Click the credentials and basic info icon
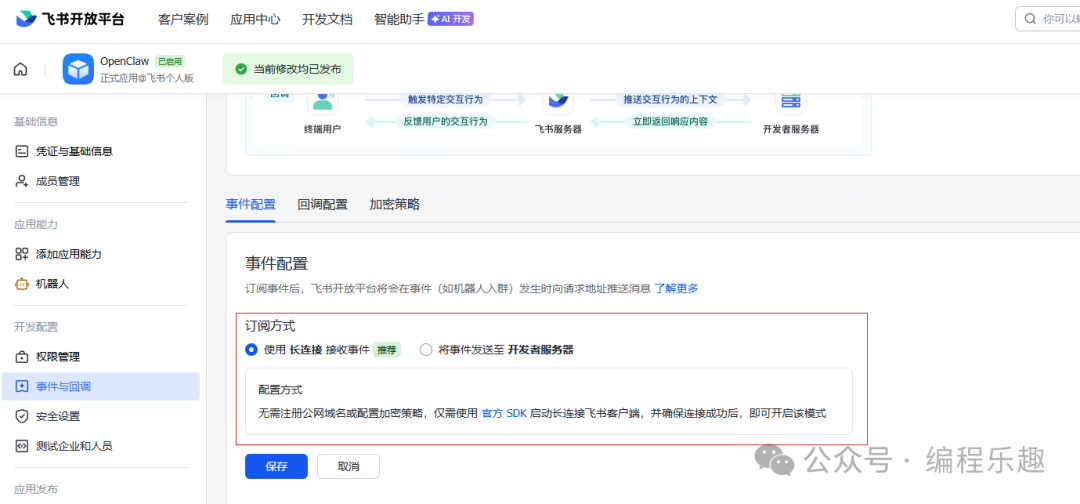 pyautogui.click(x=21, y=151)
